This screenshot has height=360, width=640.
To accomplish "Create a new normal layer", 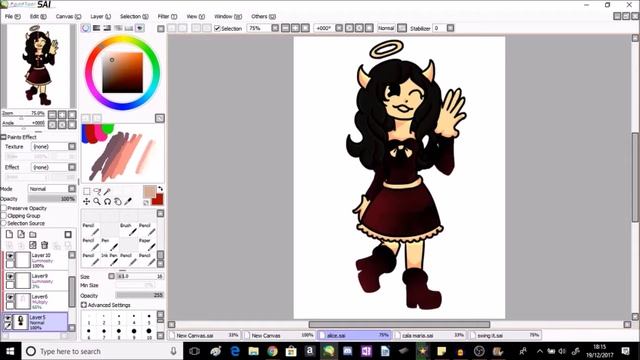I will click(x=9, y=234).
